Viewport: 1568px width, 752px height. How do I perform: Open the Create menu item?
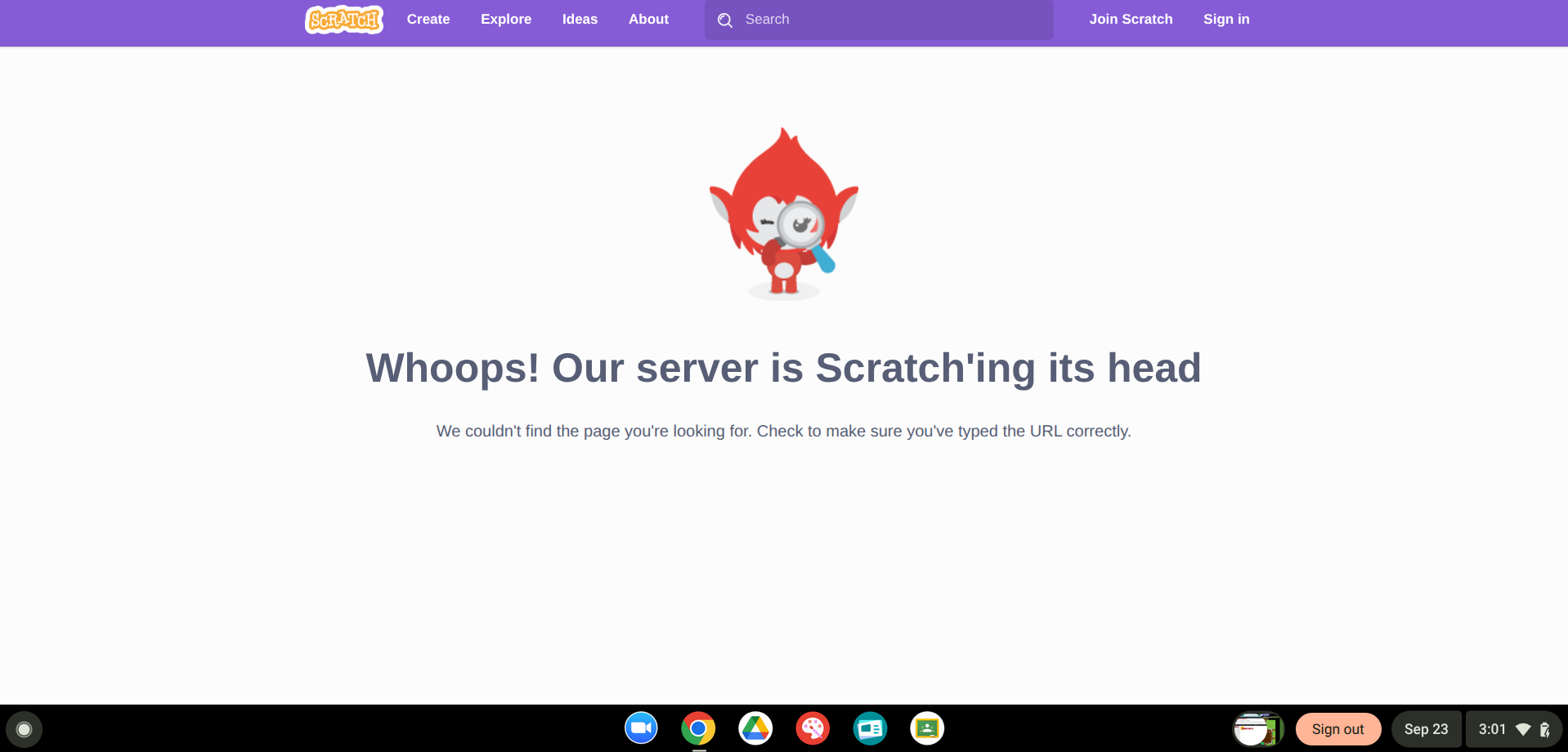click(428, 20)
